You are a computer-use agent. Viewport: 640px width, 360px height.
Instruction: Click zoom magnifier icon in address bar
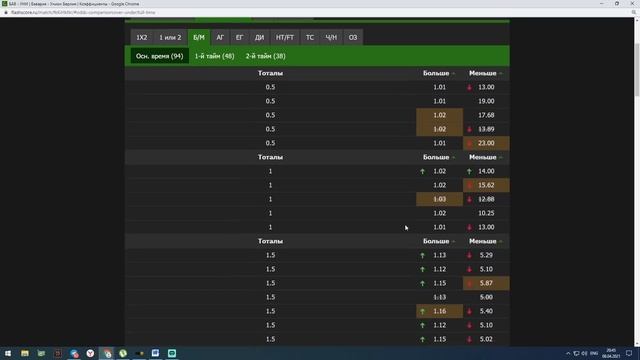[633, 13]
